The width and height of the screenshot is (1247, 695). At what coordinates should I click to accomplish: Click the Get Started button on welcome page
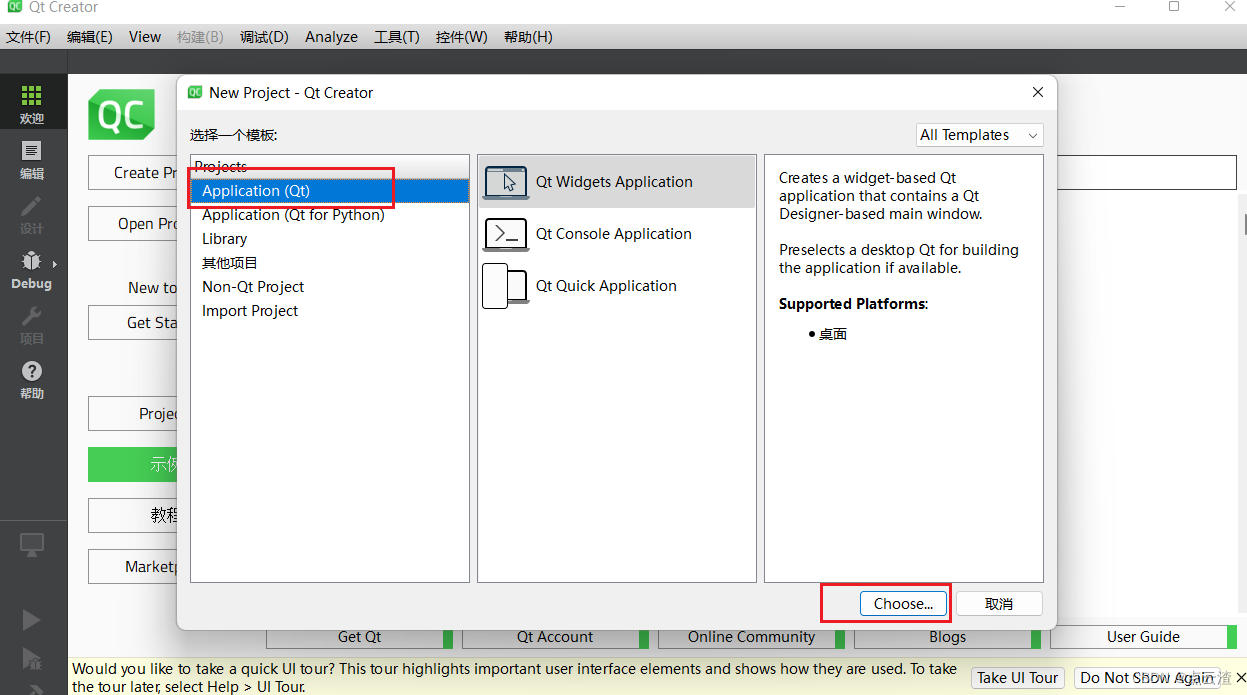click(133, 323)
